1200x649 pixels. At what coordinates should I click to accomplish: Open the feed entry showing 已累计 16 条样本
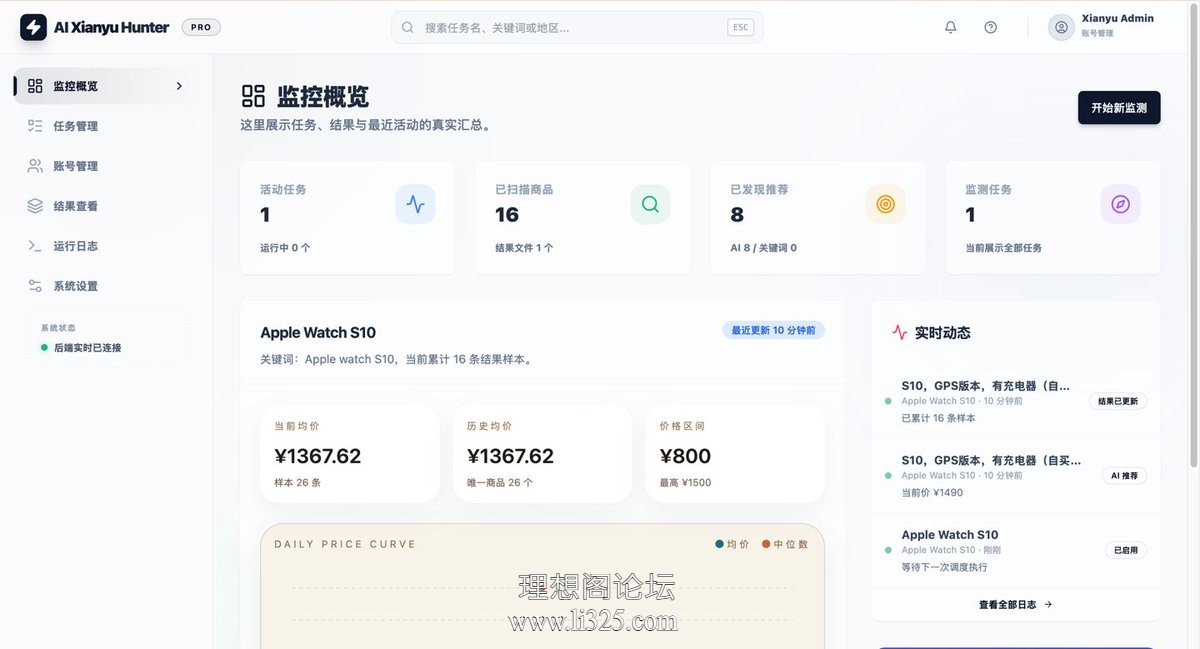click(1016, 401)
